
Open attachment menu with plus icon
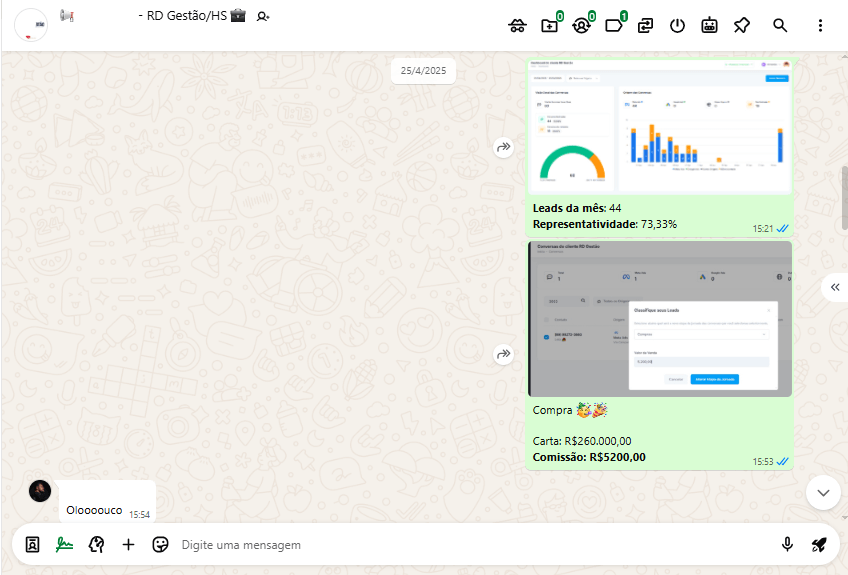click(128, 545)
